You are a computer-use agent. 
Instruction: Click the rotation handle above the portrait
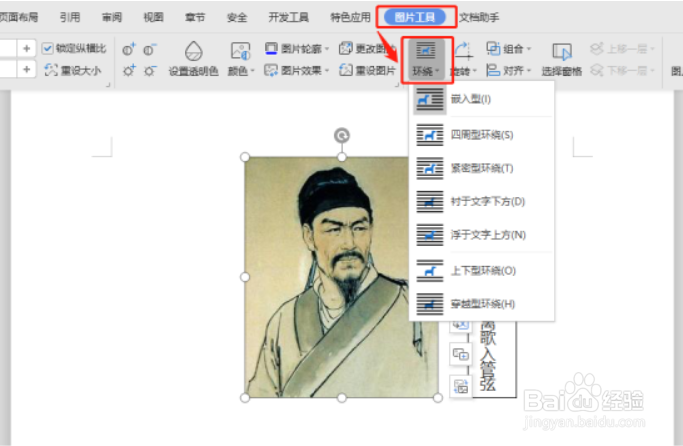[x=342, y=135]
